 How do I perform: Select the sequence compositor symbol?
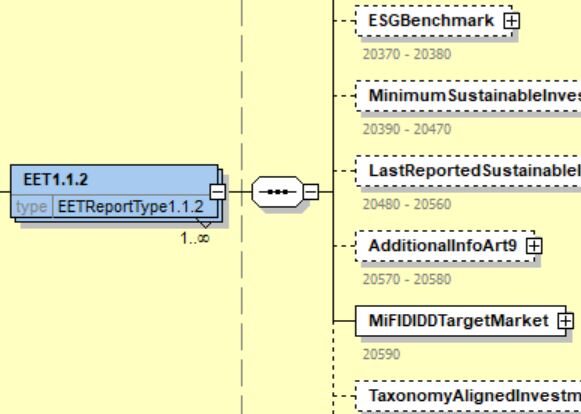278,192
